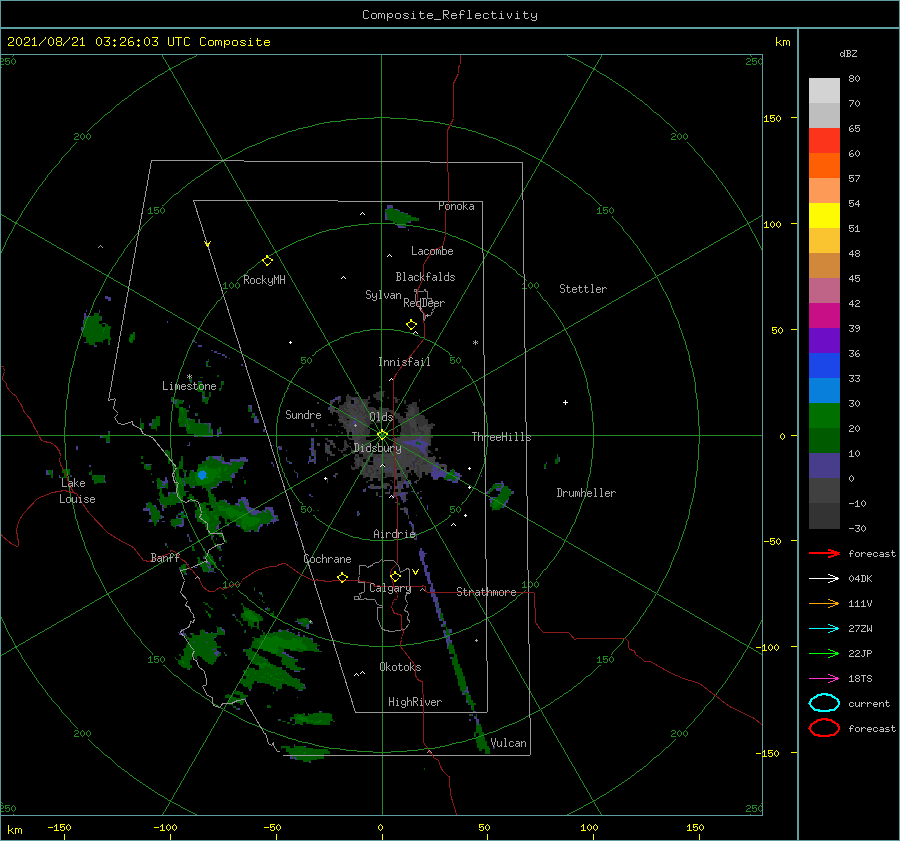Click the Airdrie label
This screenshot has height=841, width=900.
(x=394, y=534)
